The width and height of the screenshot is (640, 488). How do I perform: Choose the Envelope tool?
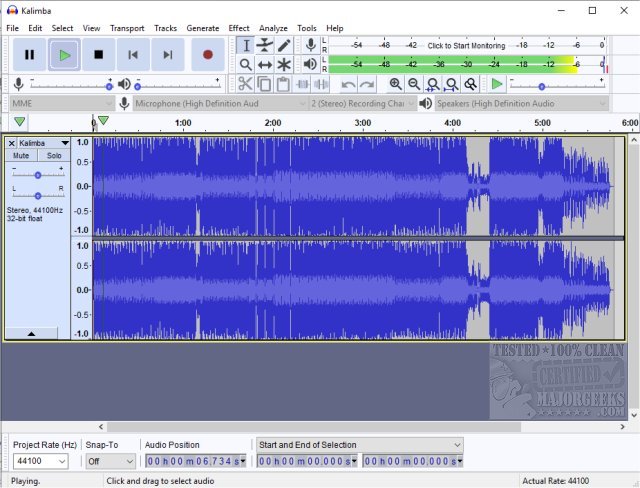pos(265,45)
